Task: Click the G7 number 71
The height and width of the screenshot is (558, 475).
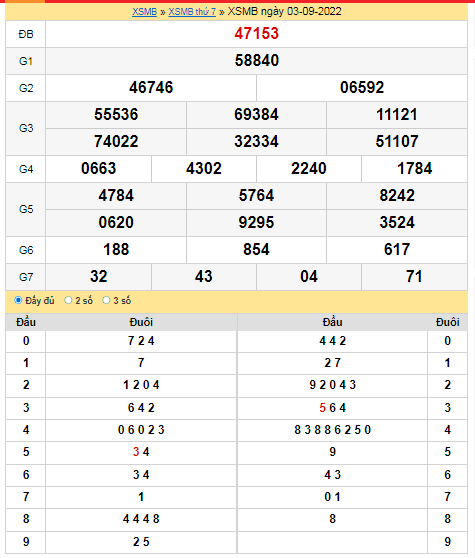Action: (415, 277)
